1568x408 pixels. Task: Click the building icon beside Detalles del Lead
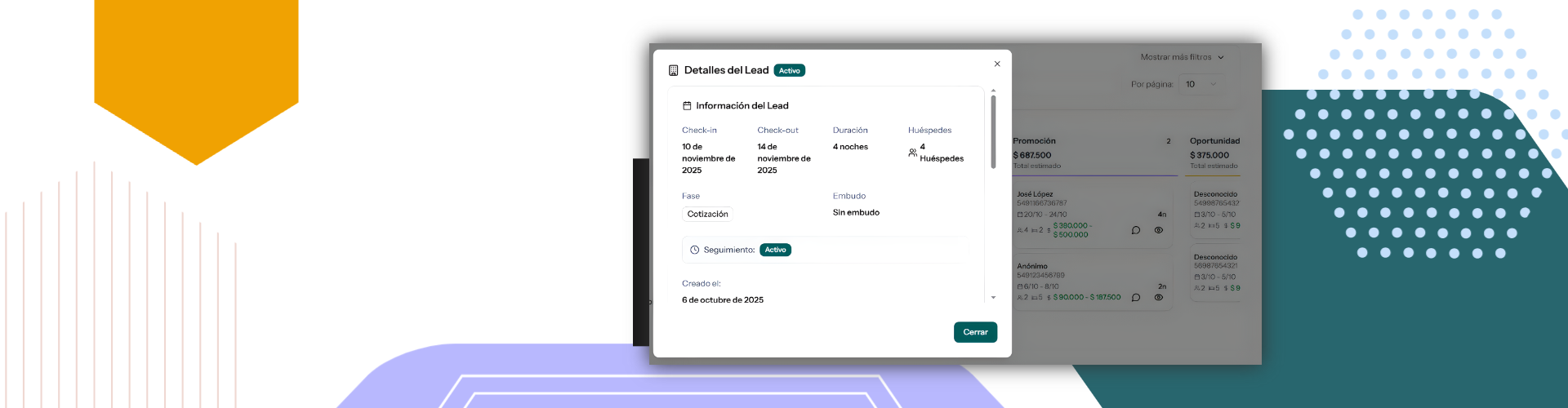673,70
